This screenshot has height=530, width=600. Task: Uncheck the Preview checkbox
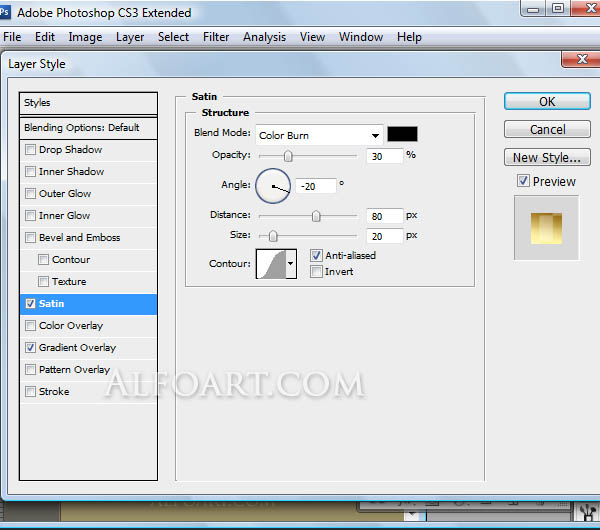(523, 181)
